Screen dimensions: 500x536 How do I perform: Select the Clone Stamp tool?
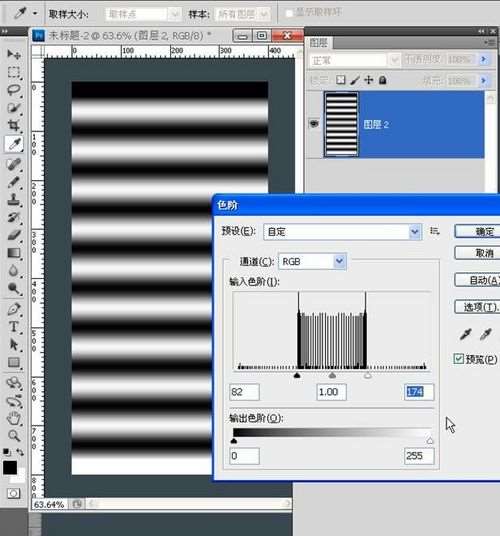(14, 199)
